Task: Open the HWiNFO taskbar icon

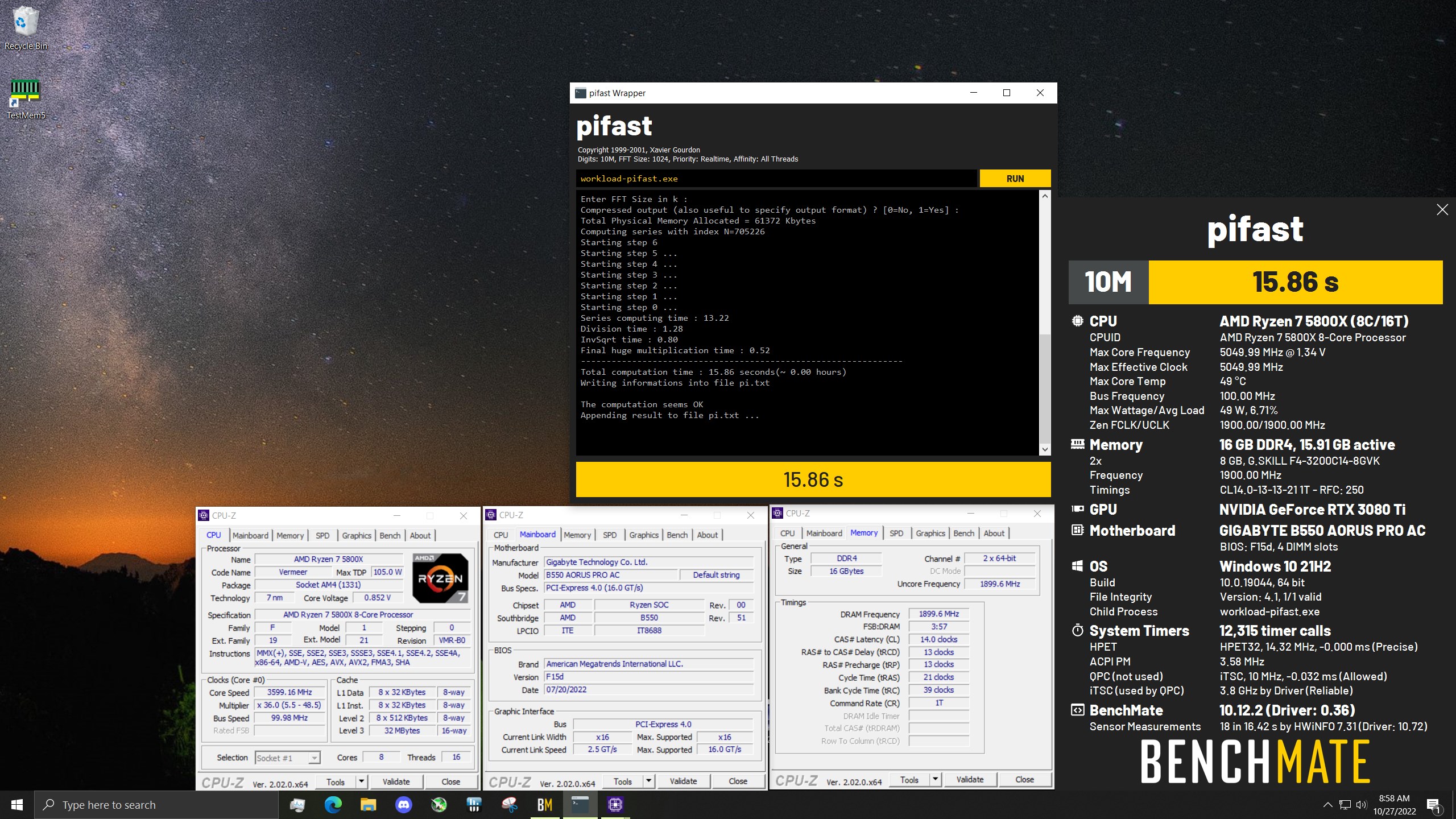Action: [474, 805]
